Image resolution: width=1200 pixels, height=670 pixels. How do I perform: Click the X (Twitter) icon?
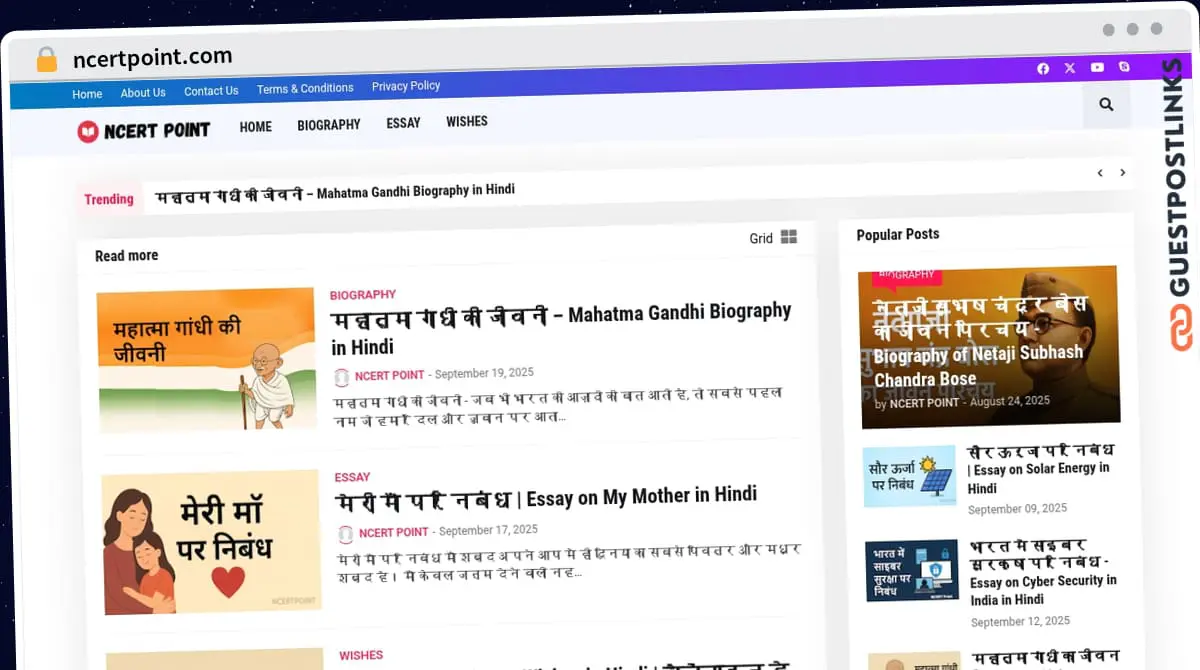(1070, 68)
